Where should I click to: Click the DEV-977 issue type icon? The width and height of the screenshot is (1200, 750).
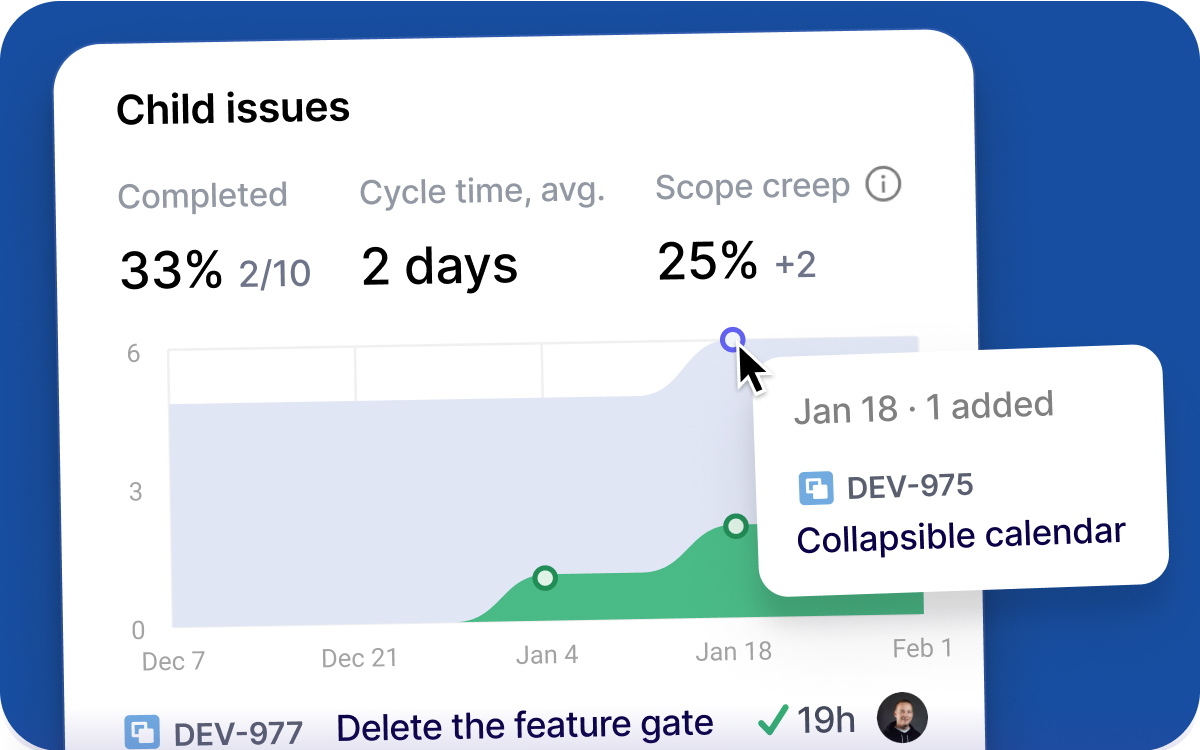[142, 731]
